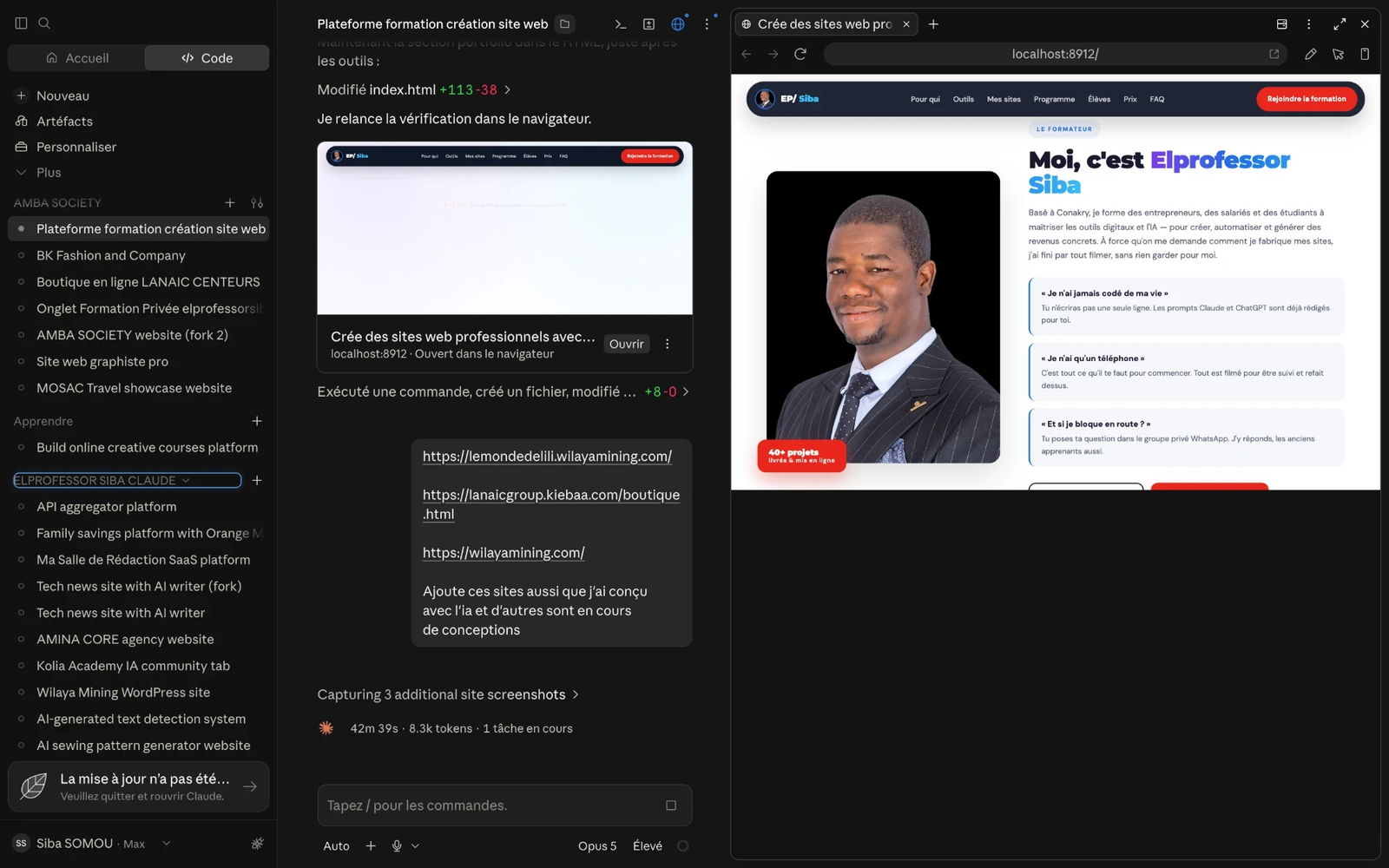Image resolution: width=1389 pixels, height=868 pixels.
Task: Open the microphone options dropdown arrow
Action: coord(415,846)
